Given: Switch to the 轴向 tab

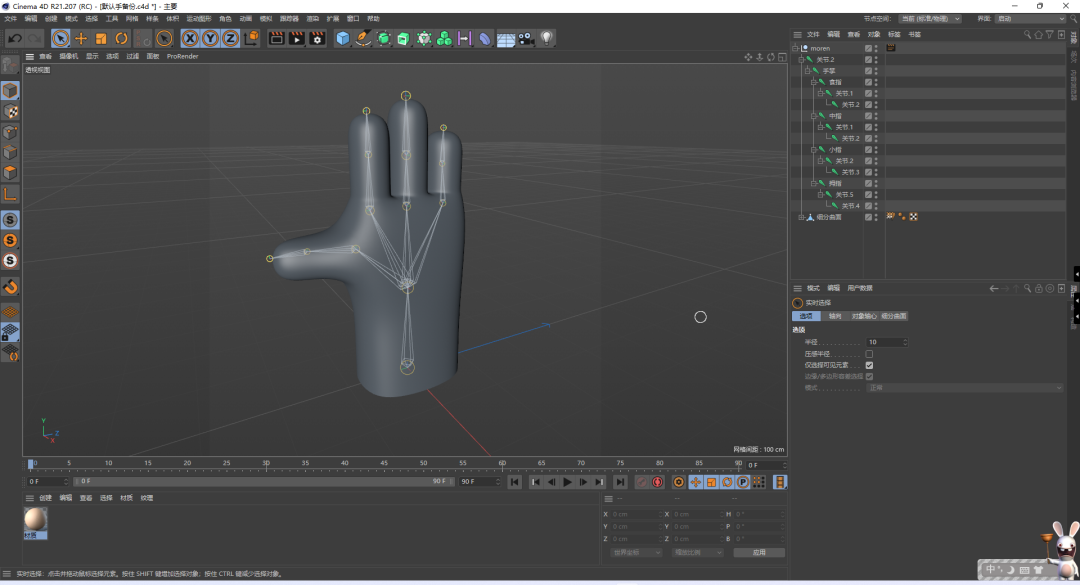Looking at the screenshot, I should click(x=835, y=316).
